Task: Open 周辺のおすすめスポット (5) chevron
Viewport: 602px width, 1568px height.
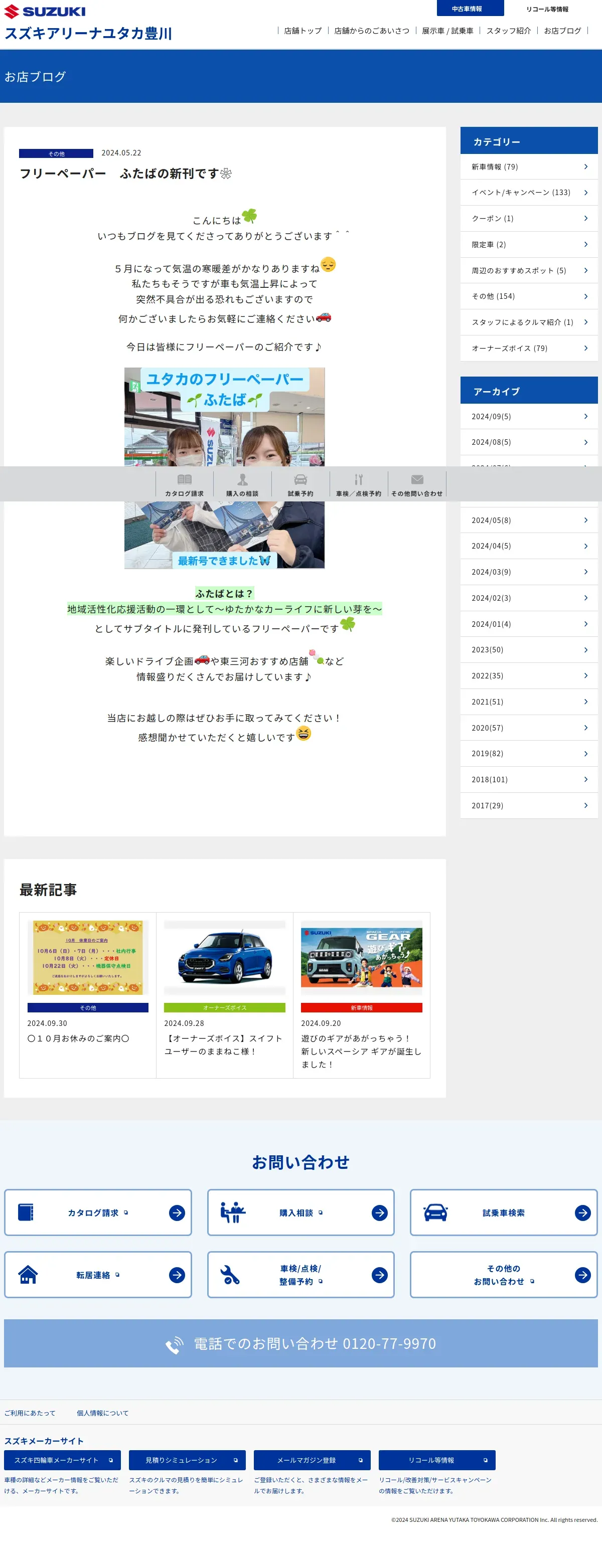Action: click(x=585, y=270)
